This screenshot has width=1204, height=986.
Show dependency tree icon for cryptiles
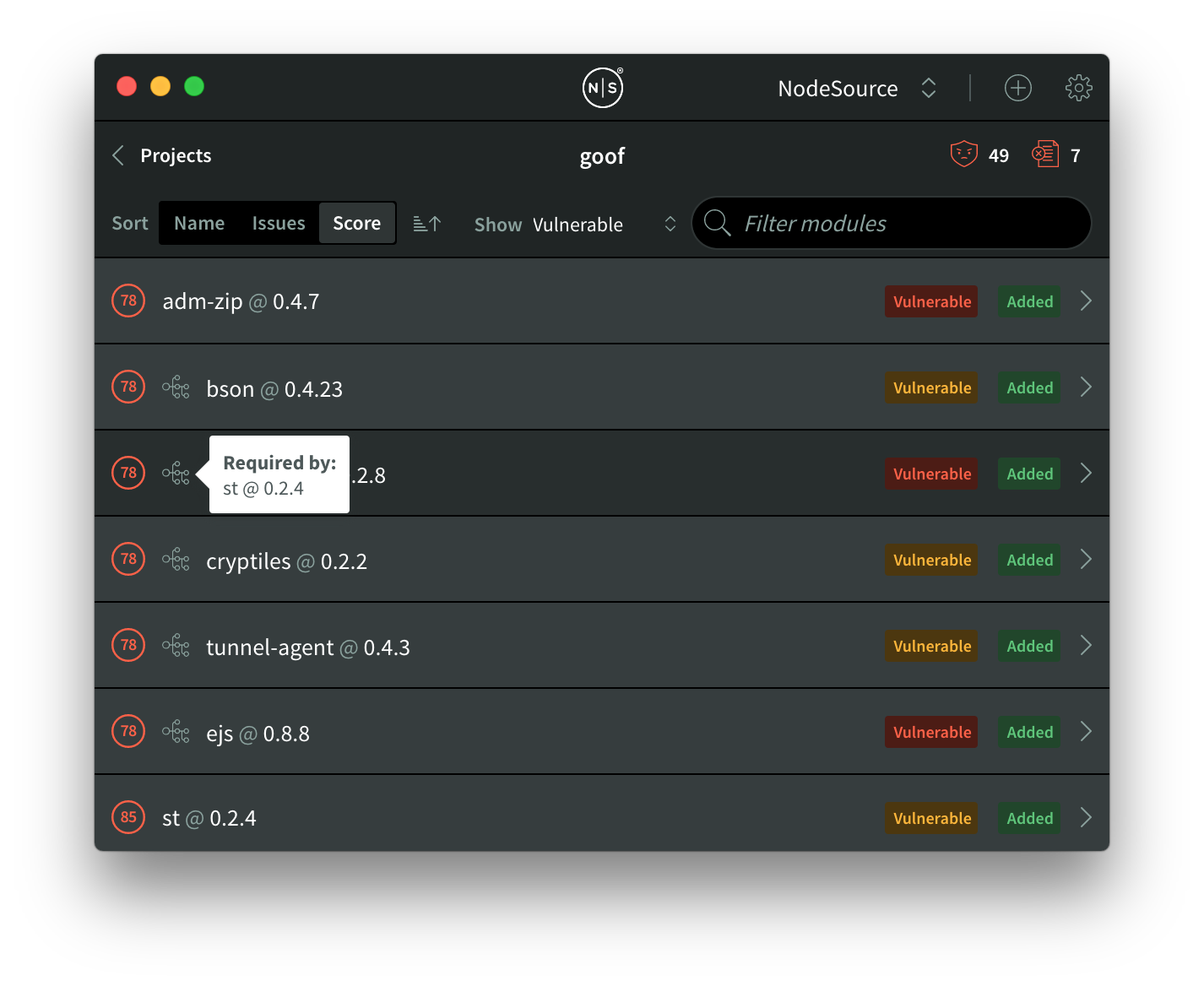(x=176, y=560)
